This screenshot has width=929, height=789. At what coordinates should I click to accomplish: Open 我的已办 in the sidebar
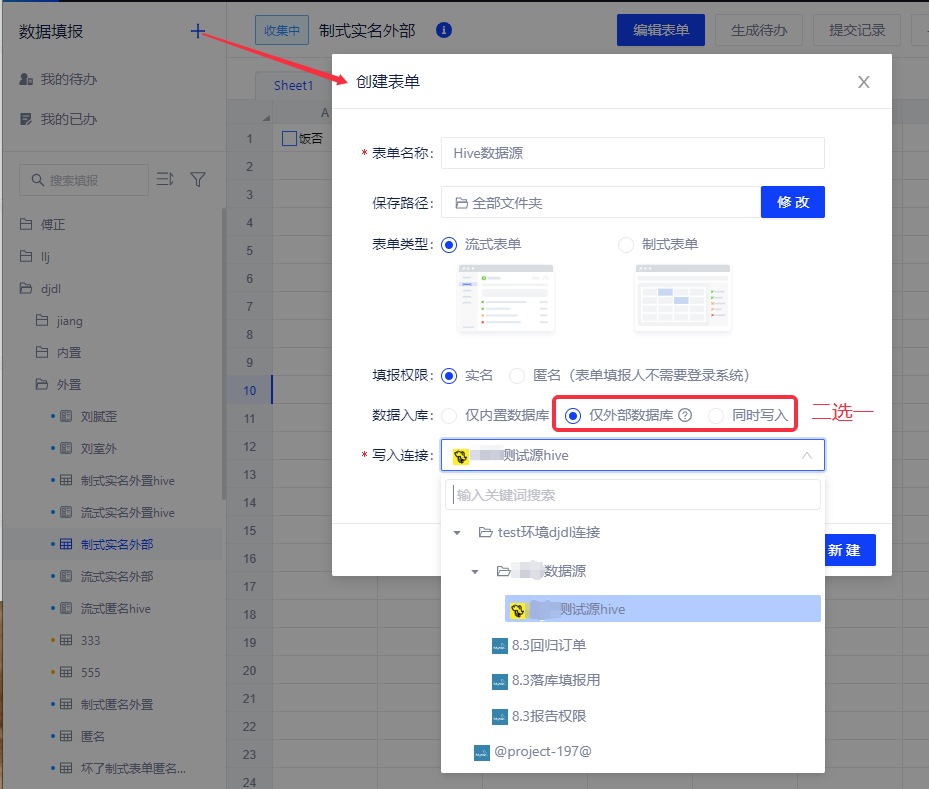pyautogui.click(x=68, y=119)
